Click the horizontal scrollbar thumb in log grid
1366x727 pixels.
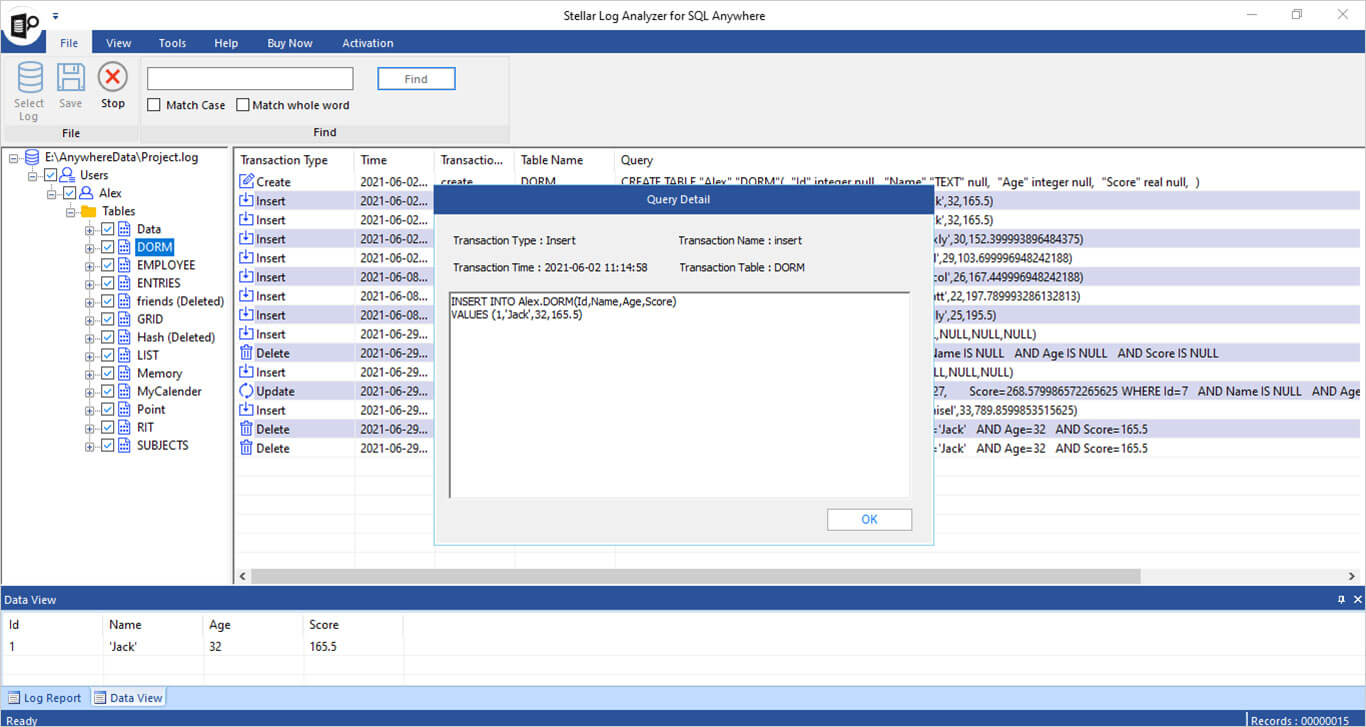695,577
